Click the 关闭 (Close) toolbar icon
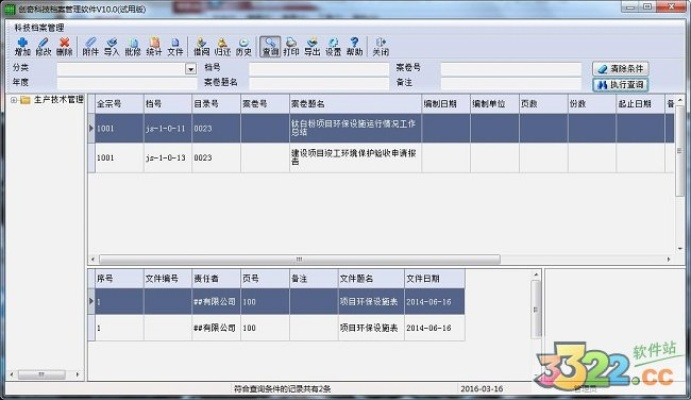 (381, 47)
